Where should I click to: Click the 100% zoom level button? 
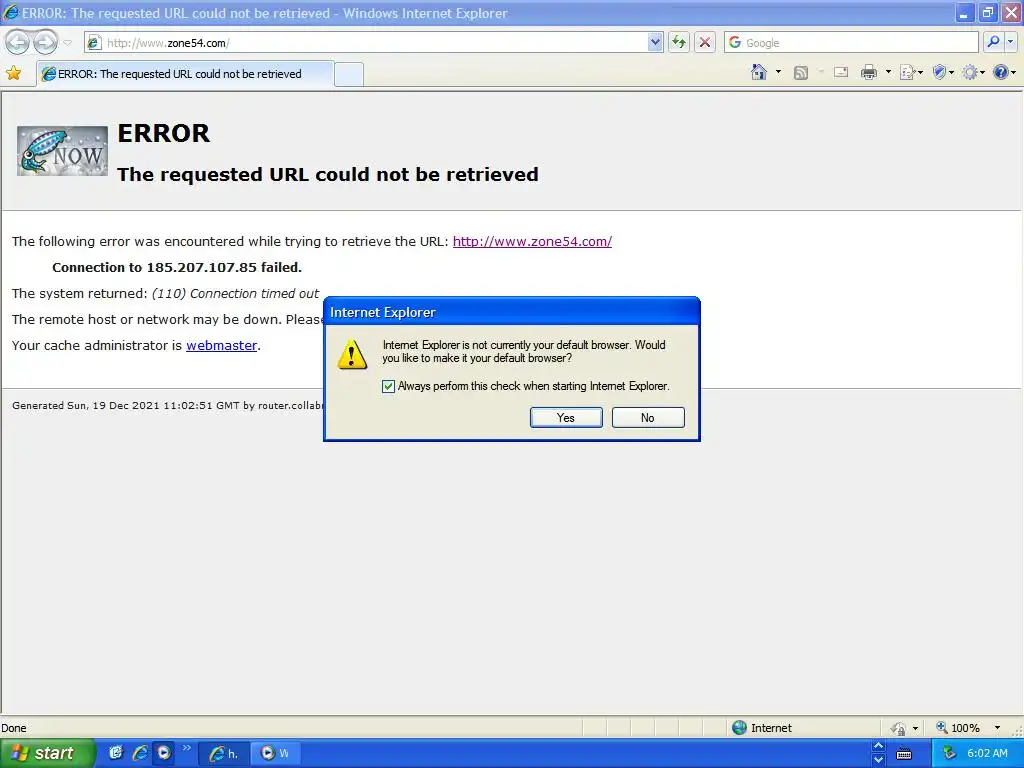[x=958, y=728]
